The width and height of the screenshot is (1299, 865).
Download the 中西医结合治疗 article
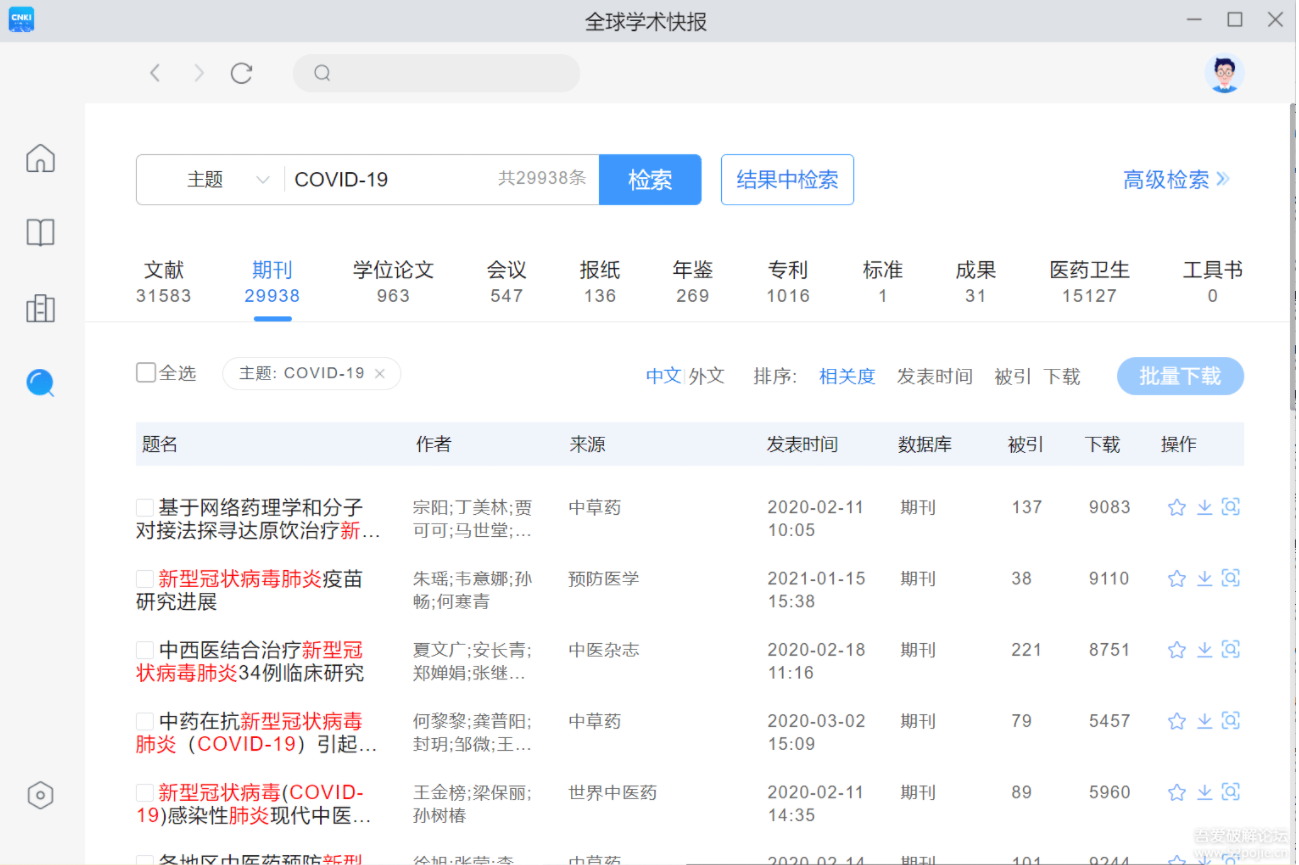[1204, 649]
